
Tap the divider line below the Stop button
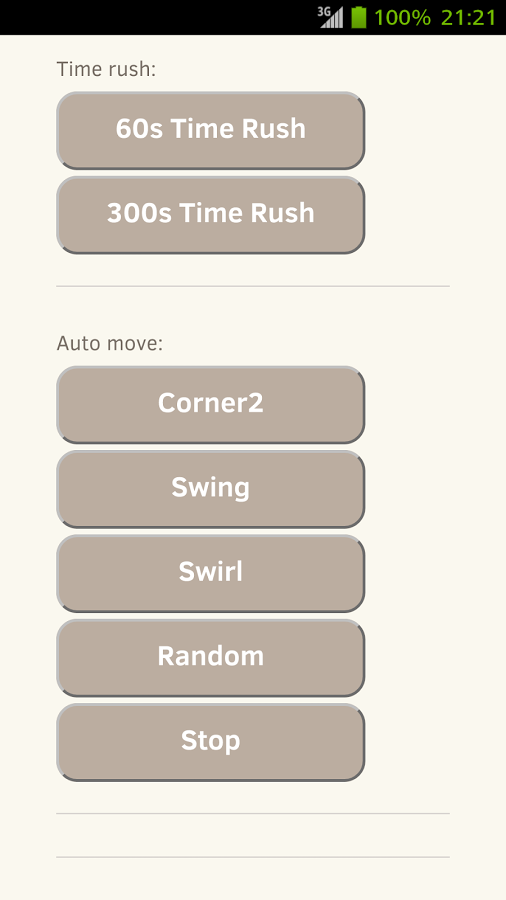click(253, 813)
